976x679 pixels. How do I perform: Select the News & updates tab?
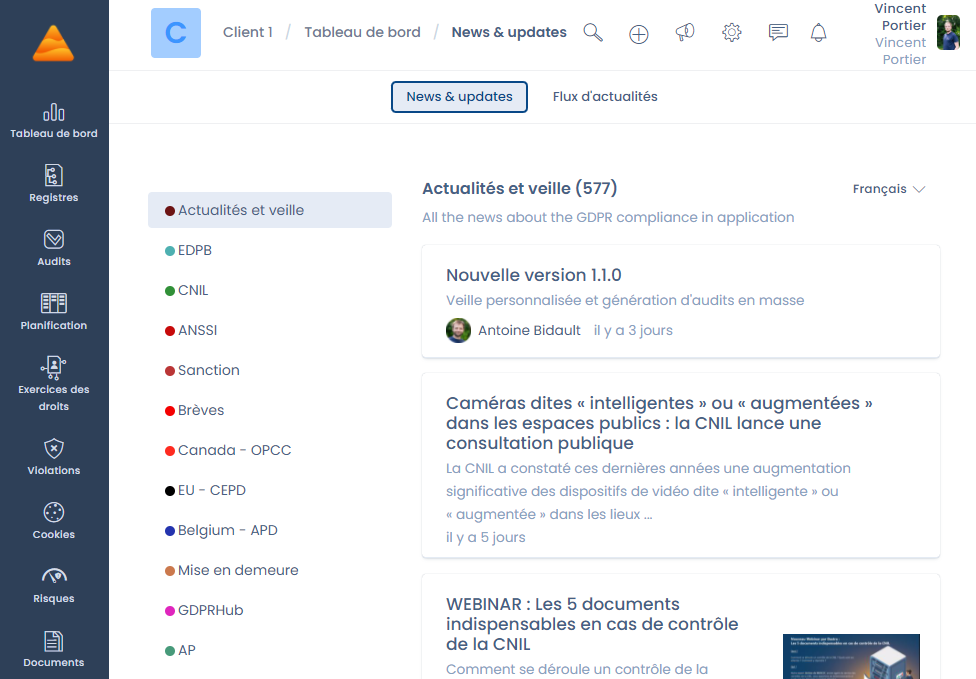(459, 97)
